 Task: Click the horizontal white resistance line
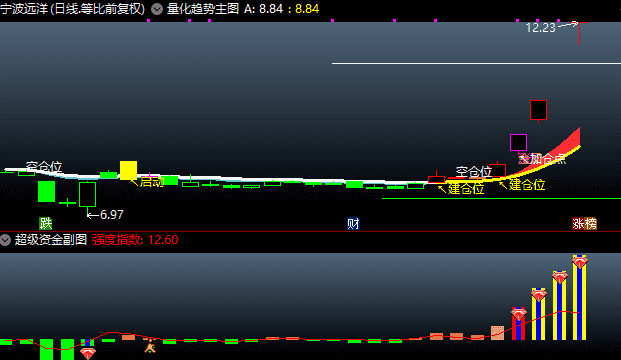click(x=476, y=63)
